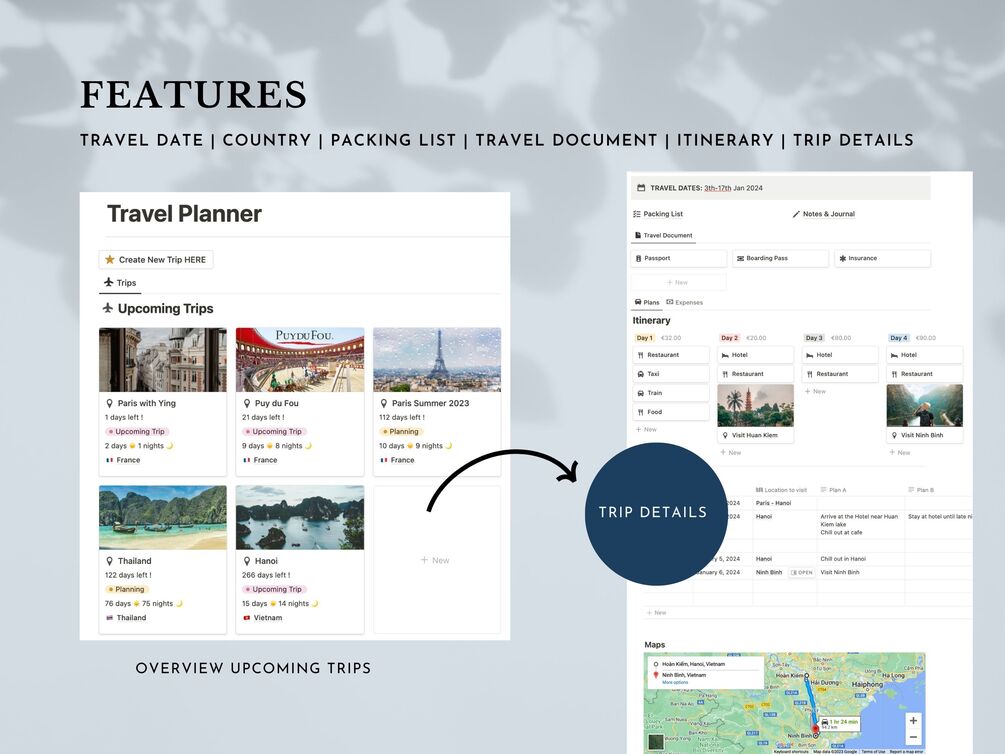Viewport: 1005px width, 754px height.
Task: Open Day 2 Hotel item
Action: (x=756, y=355)
